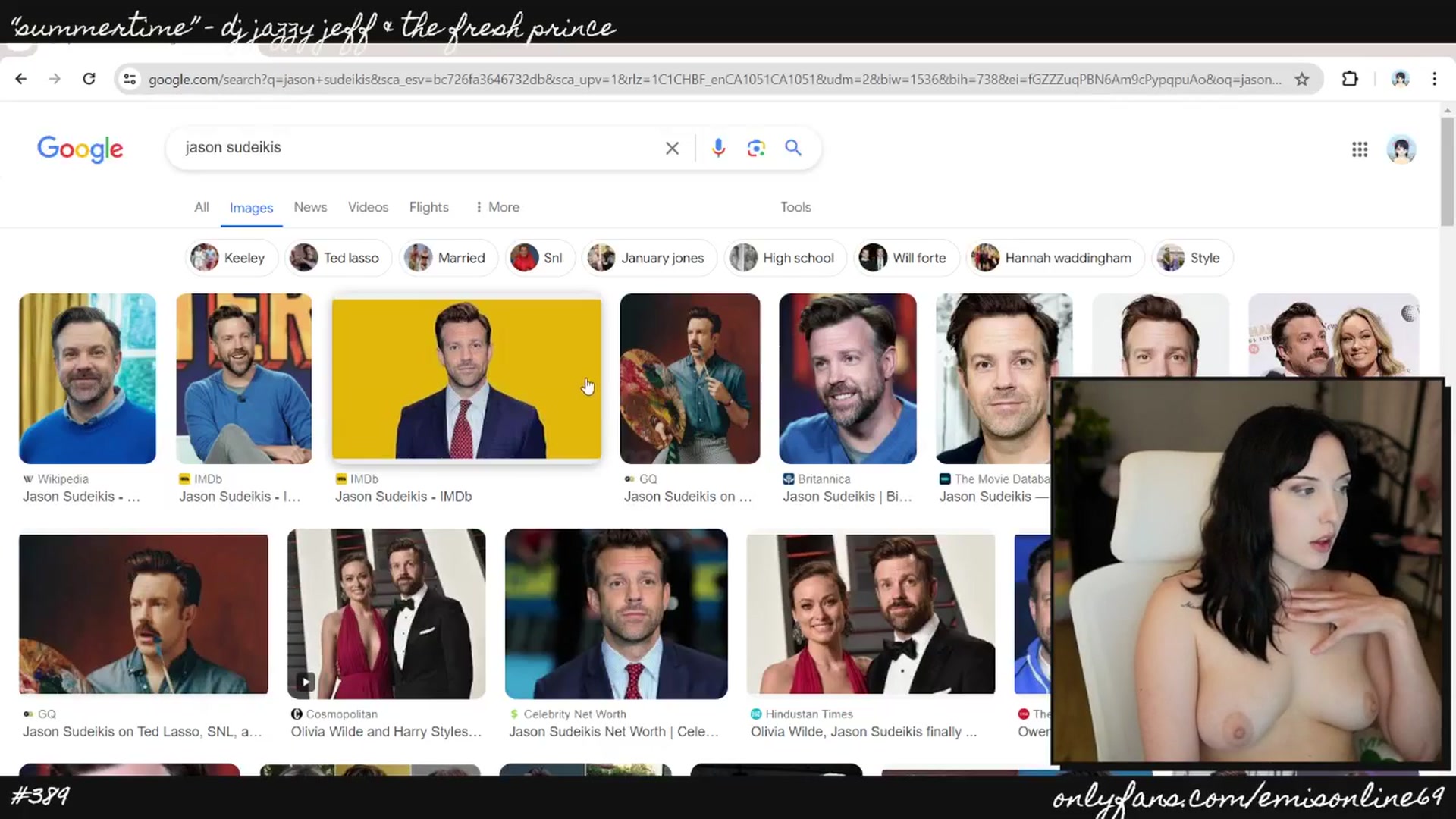This screenshot has height=819, width=1456.
Task: Go back using the browser back arrow
Action: pos(21,79)
